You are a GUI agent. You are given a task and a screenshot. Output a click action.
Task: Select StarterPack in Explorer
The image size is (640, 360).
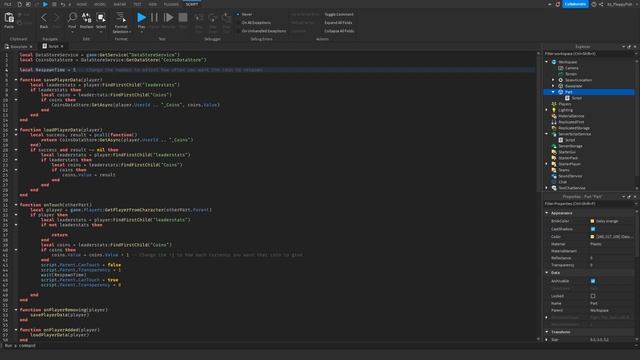[x=568, y=158]
